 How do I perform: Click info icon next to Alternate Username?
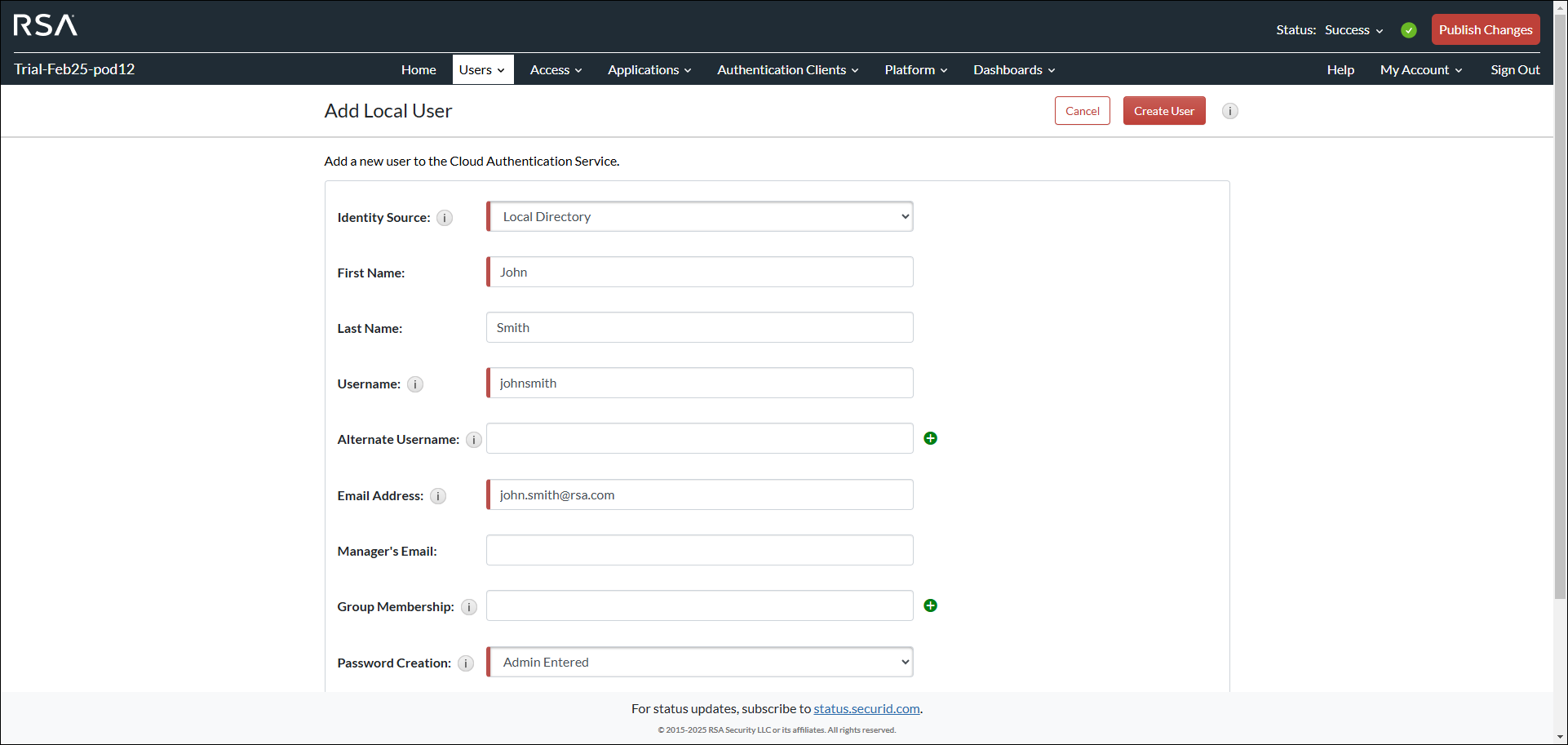(x=474, y=440)
